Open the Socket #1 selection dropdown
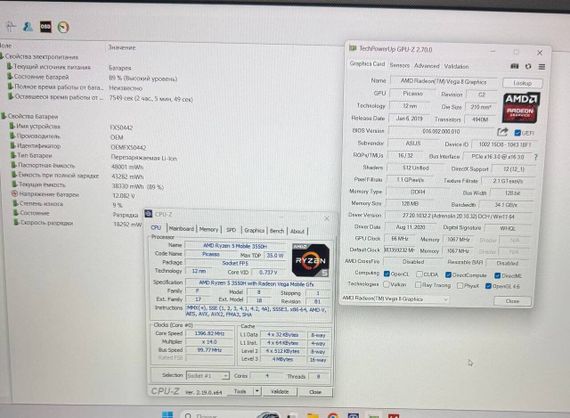Viewport: 570px width, 418px height. 208,375
